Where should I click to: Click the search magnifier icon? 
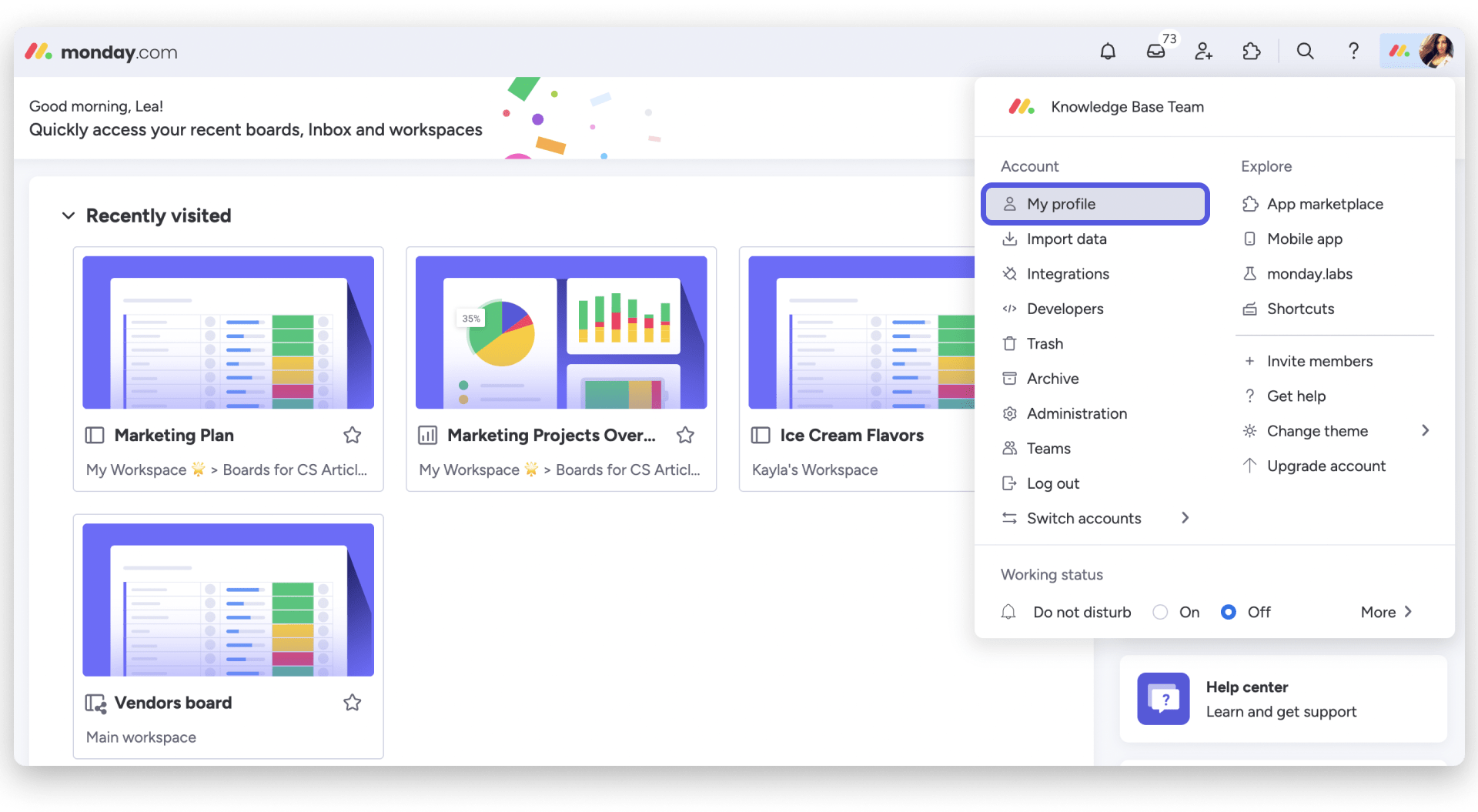[1306, 52]
